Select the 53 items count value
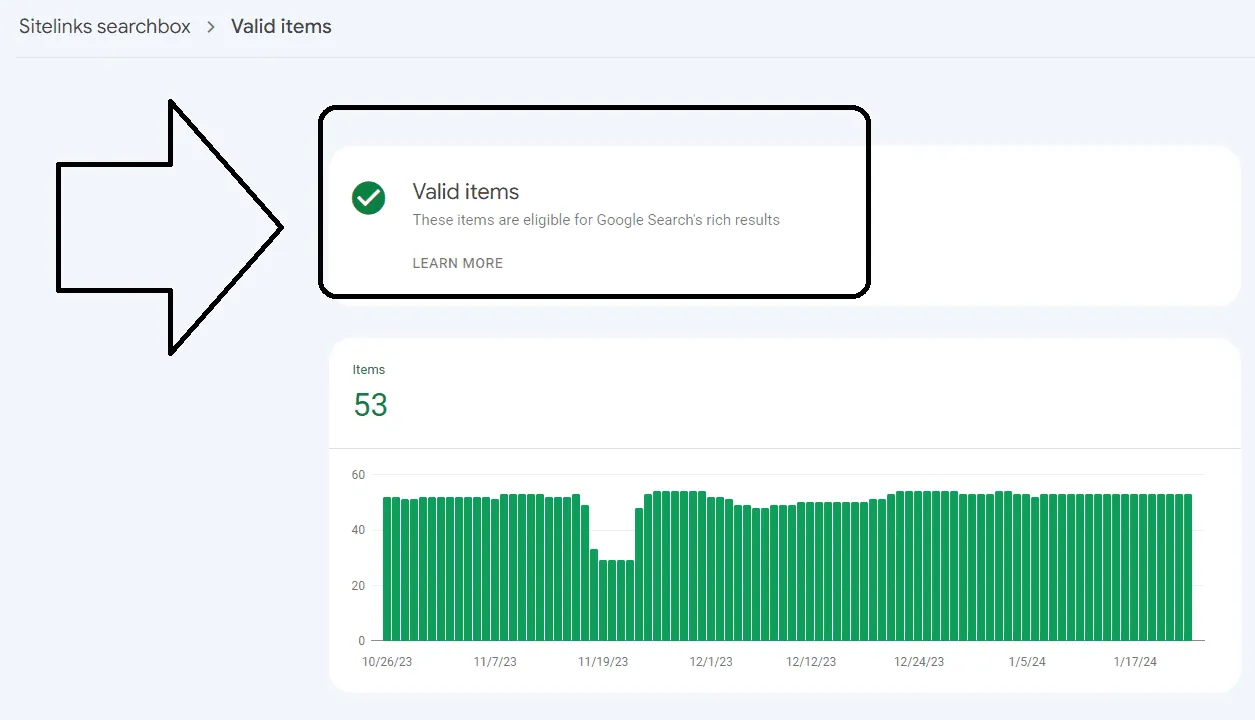The width and height of the screenshot is (1255, 720). pyautogui.click(x=370, y=404)
